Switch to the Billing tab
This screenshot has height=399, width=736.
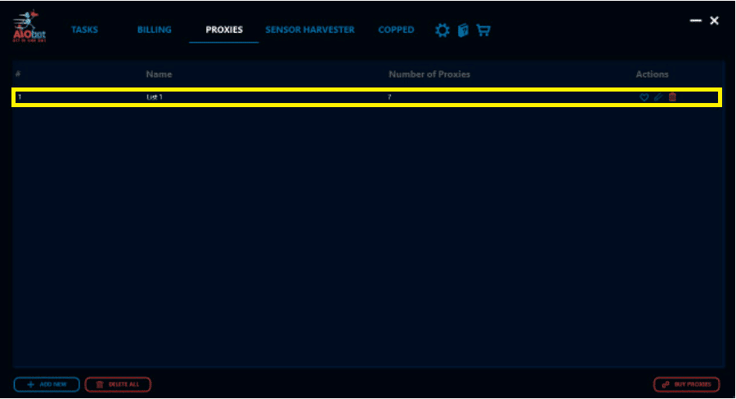coord(154,30)
